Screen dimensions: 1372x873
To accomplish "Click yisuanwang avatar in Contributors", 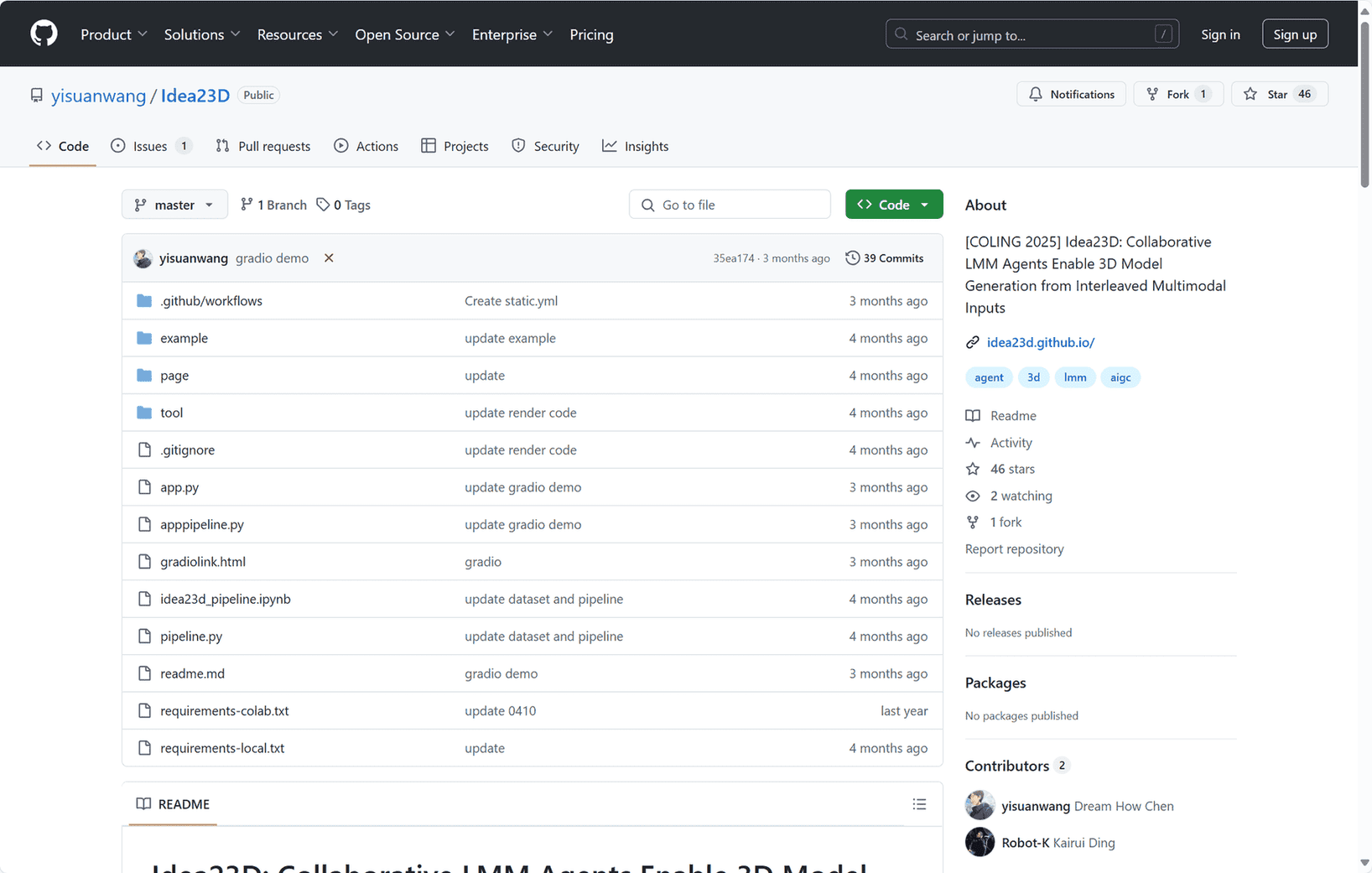I will (x=980, y=806).
